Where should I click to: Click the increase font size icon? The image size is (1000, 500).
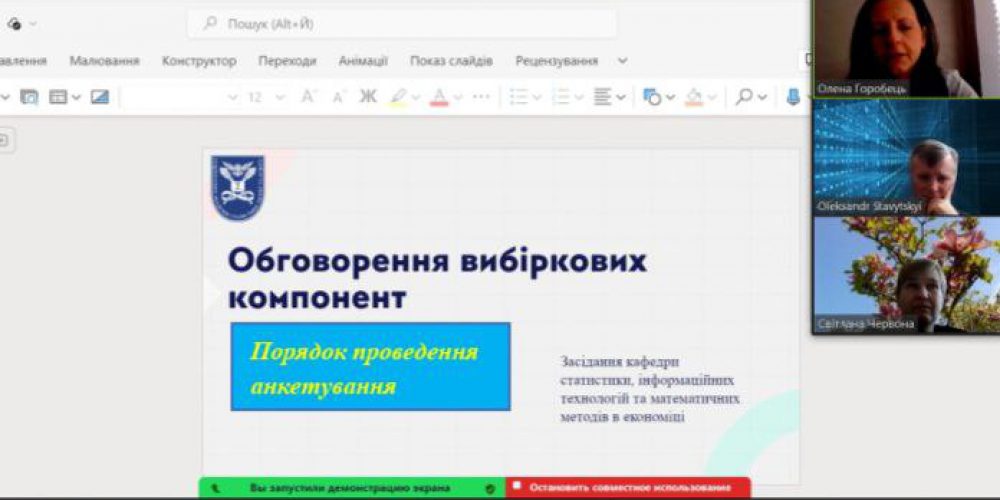(308, 97)
